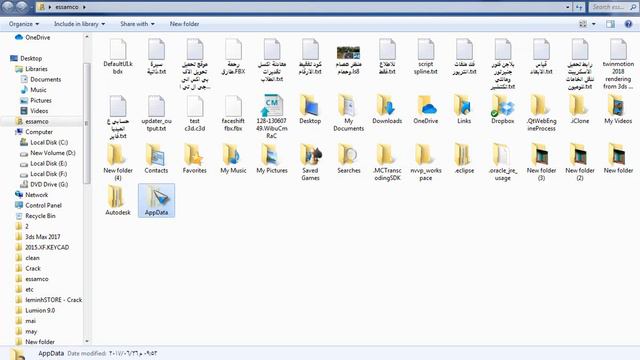
Task: Open the OneDrive folder in file pane
Action: coord(425,109)
